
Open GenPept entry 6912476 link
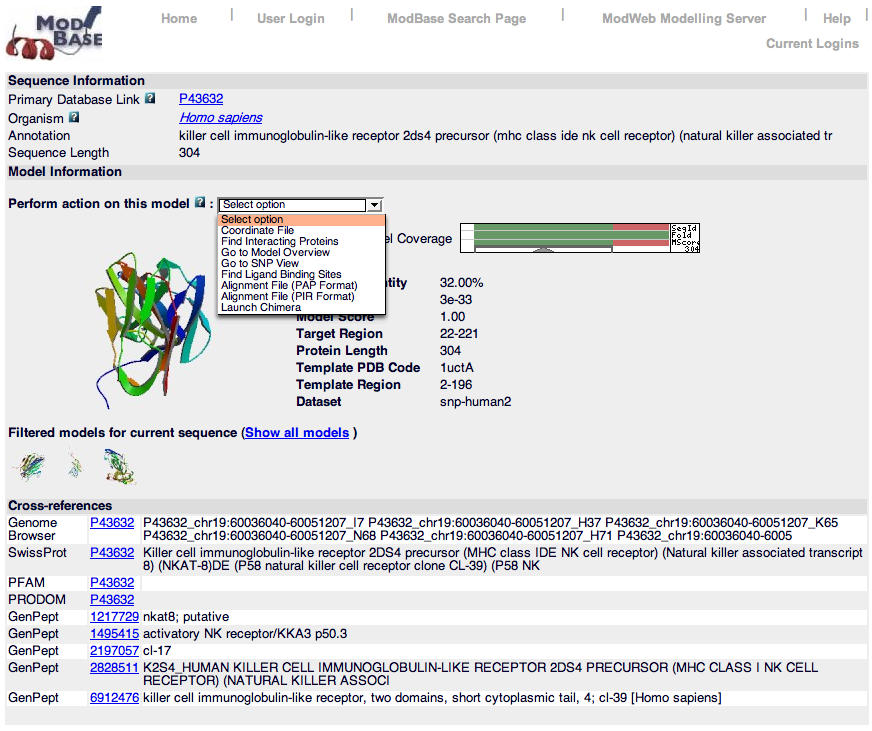click(114, 697)
